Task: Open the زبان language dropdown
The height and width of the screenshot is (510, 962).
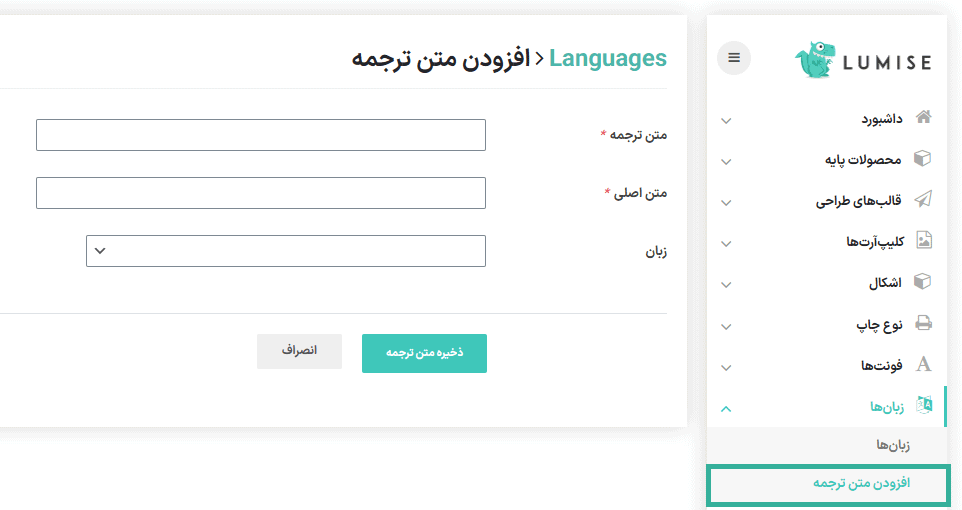Action: [x=286, y=251]
